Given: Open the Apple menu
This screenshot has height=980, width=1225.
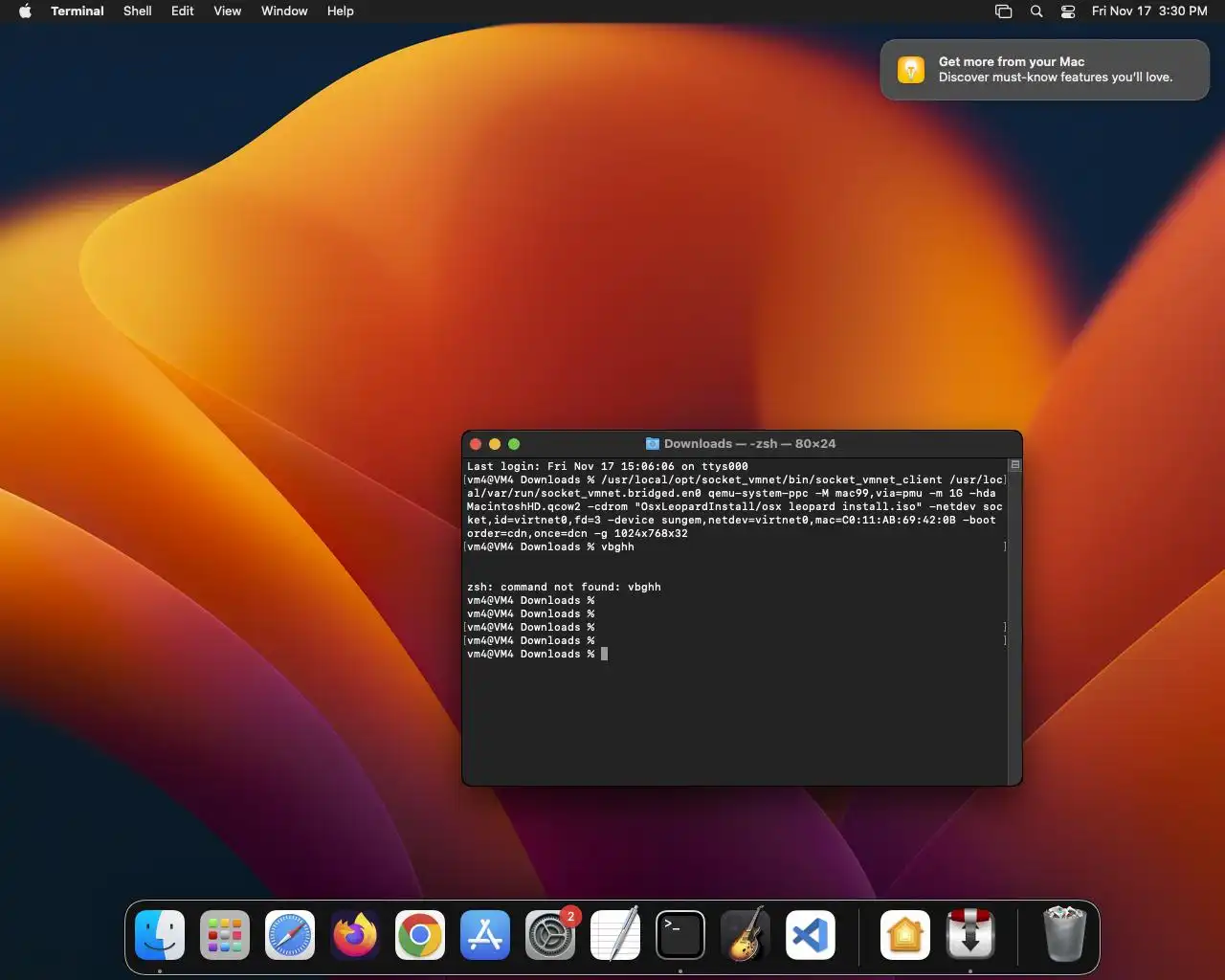Looking at the screenshot, I should (25, 11).
